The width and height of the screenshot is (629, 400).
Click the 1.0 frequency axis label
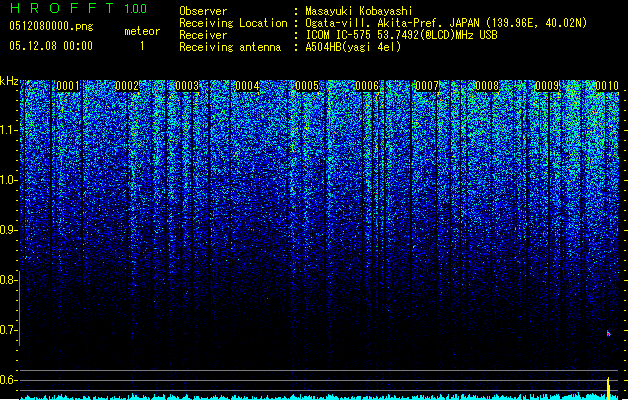[8, 180]
